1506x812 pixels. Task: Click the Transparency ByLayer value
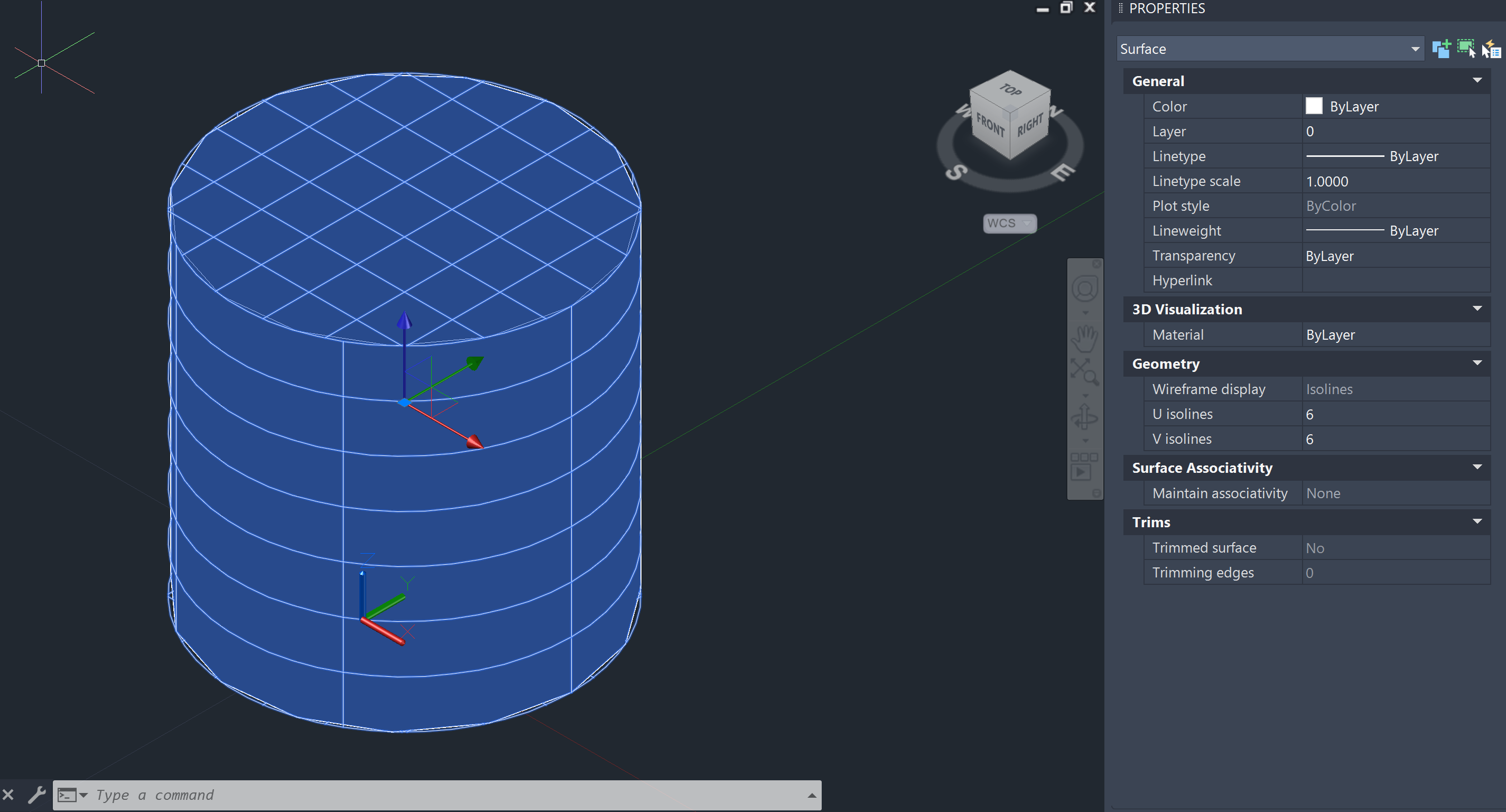click(1396, 256)
